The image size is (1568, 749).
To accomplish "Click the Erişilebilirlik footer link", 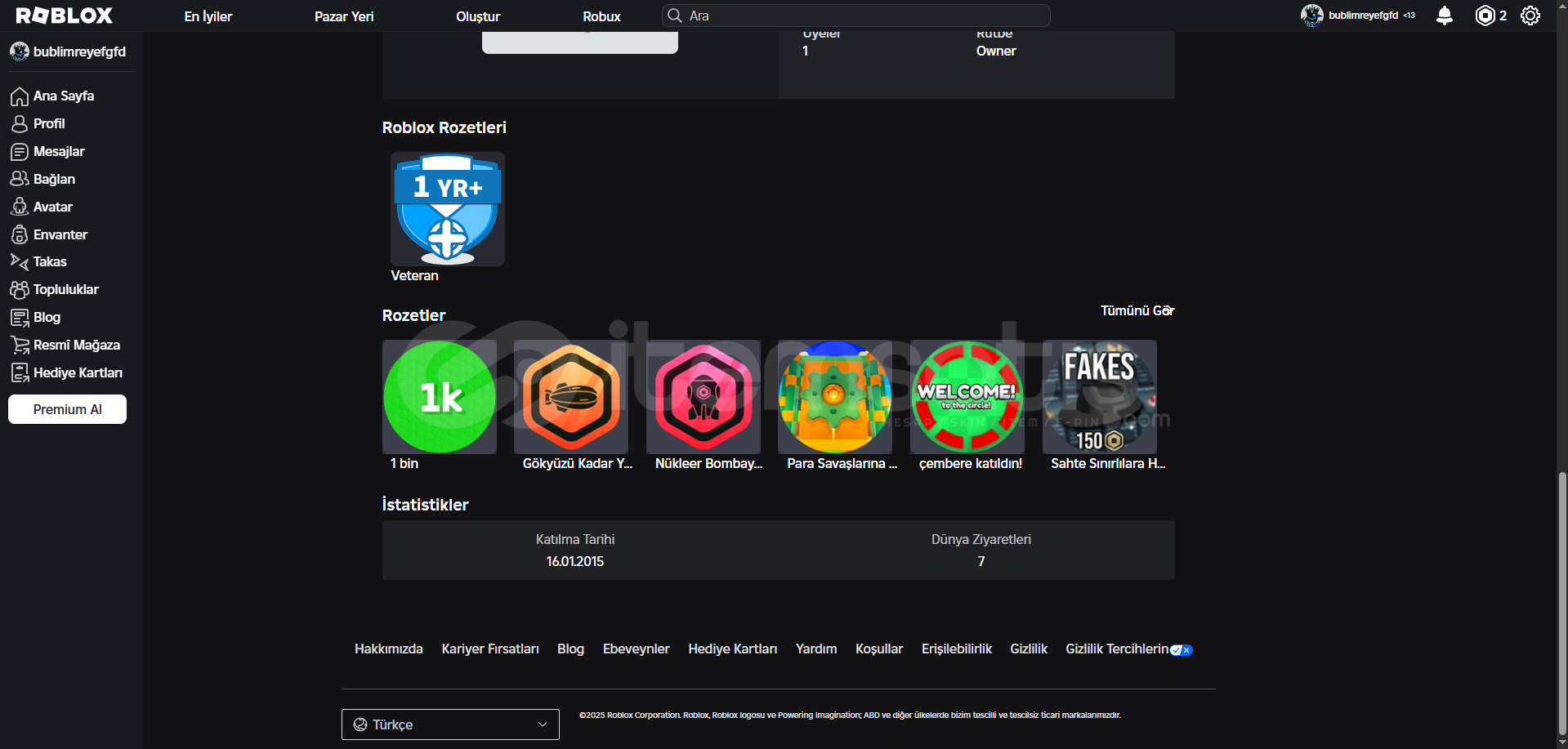I will 957,649.
